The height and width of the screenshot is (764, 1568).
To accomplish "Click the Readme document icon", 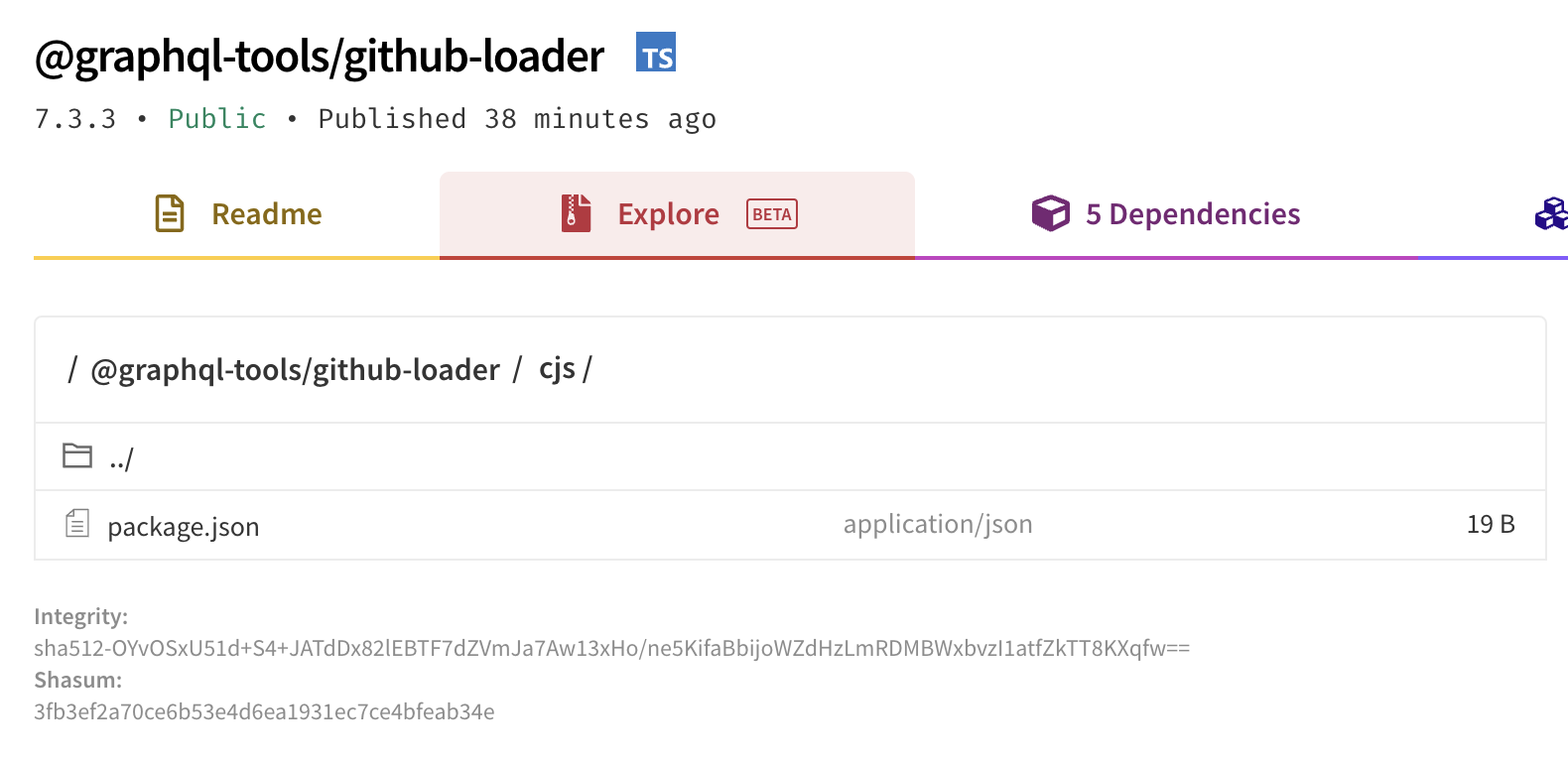I will 169,212.
